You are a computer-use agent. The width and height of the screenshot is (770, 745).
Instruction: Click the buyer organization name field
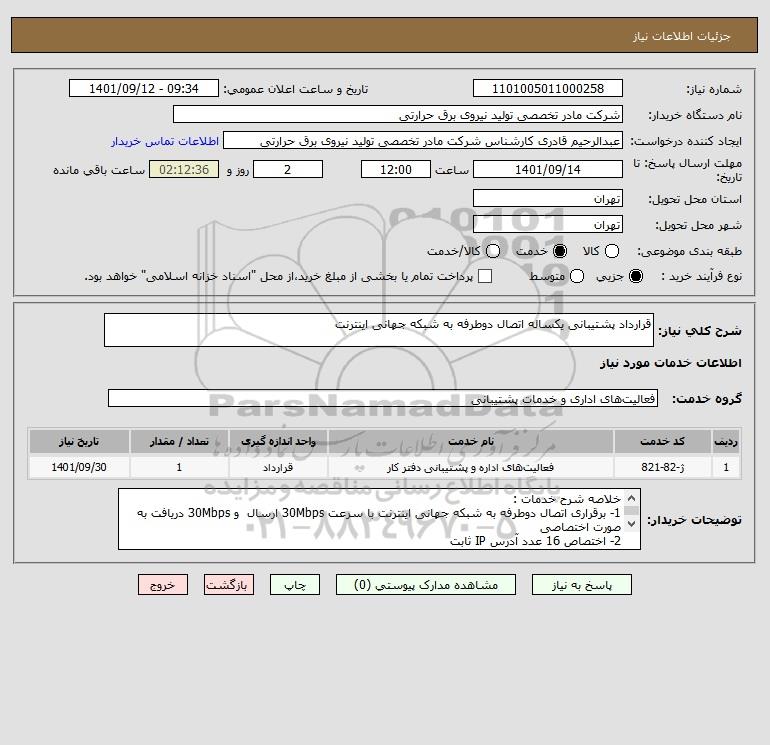tap(398, 114)
